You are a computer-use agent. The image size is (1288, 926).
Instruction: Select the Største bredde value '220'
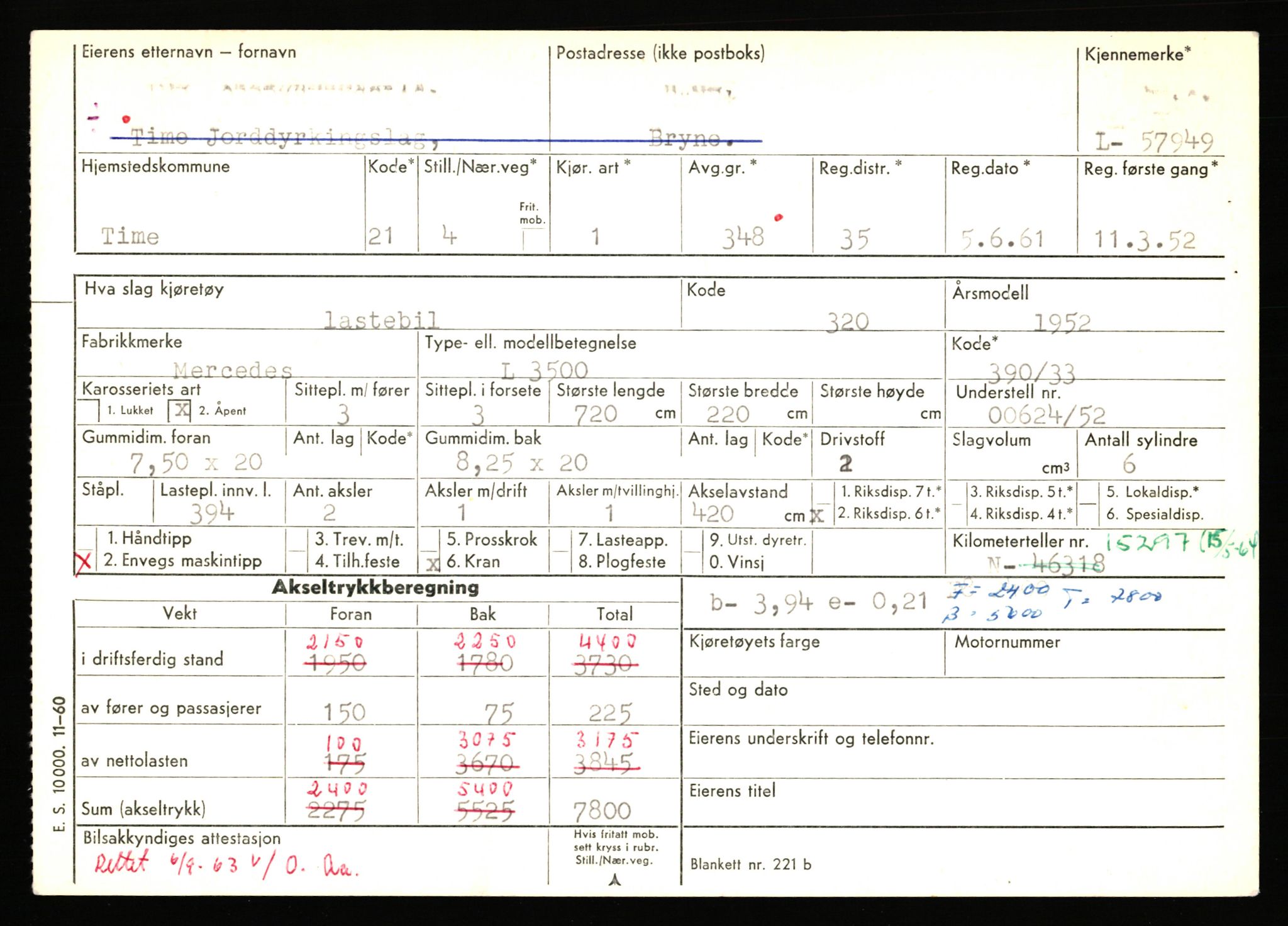pyautogui.click(x=728, y=414)
